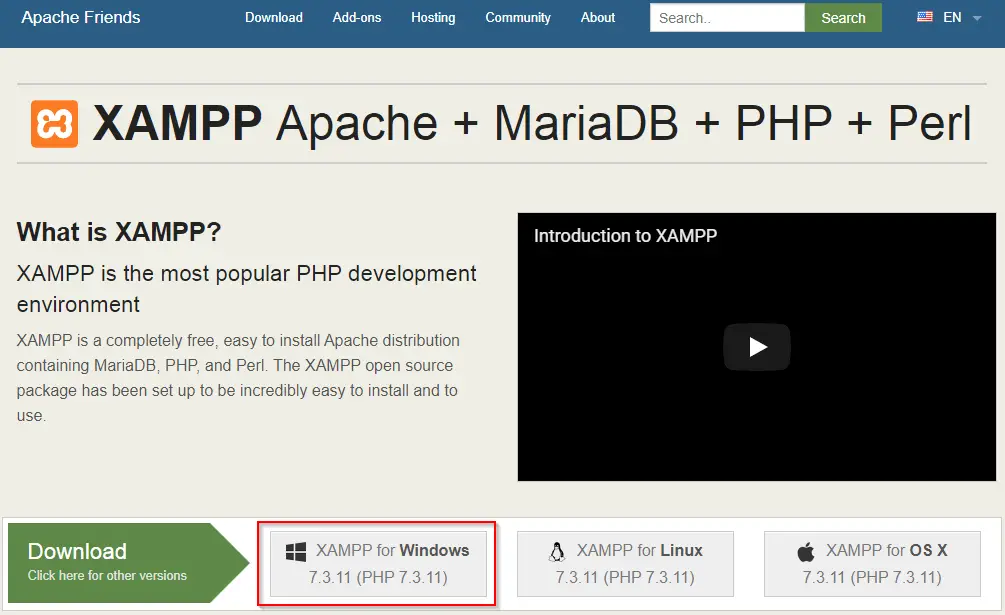The height and width of the screenshot is (615, 1005).
Task: Click 'XAMPP is the most popular PHP development' text
Action: (246, 274)
